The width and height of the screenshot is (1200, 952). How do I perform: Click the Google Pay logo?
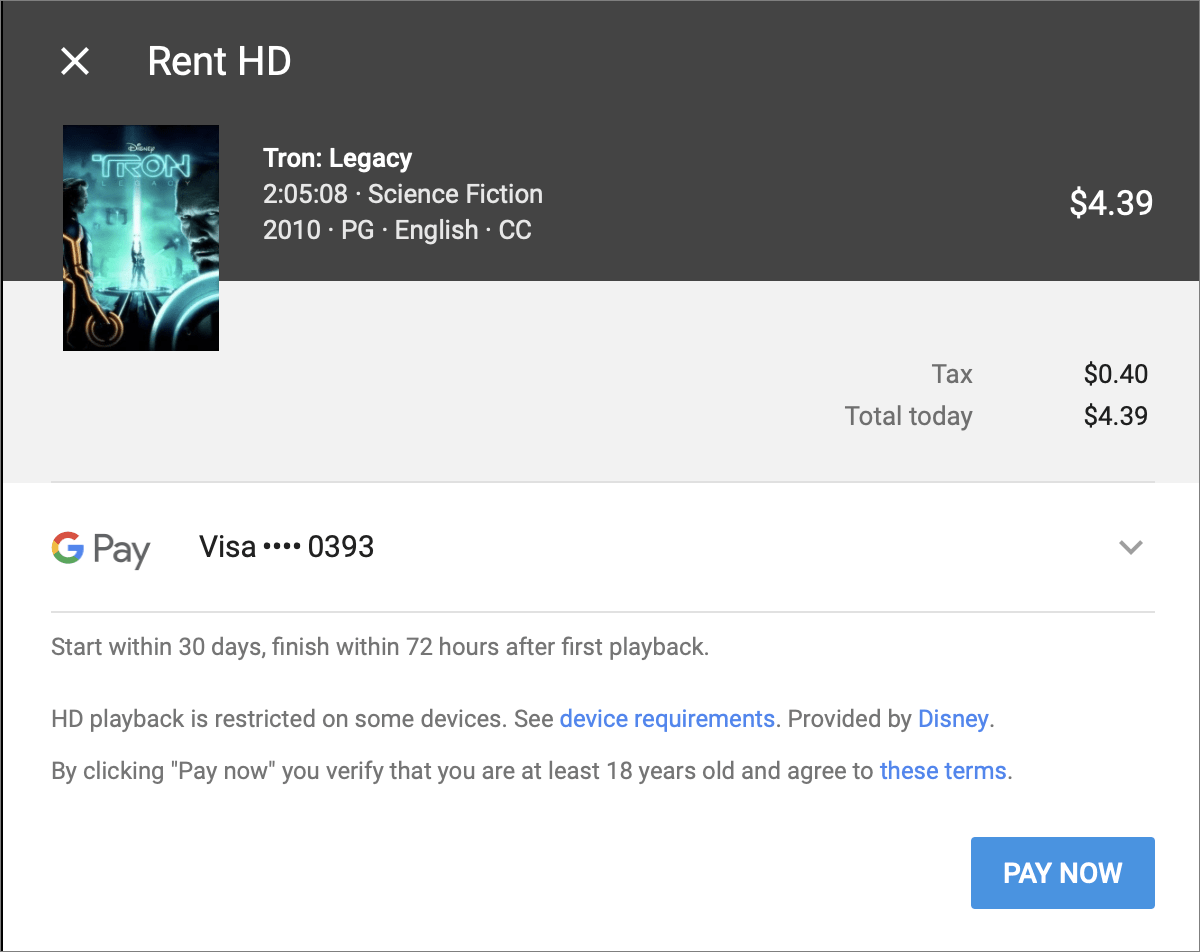[x=100, y=547]
